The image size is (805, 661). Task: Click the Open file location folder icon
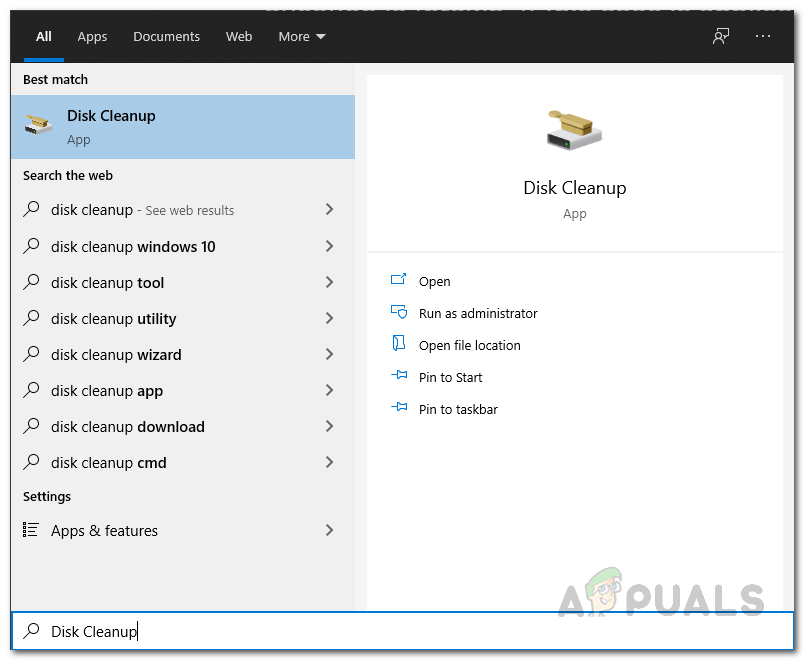point(398,343)
